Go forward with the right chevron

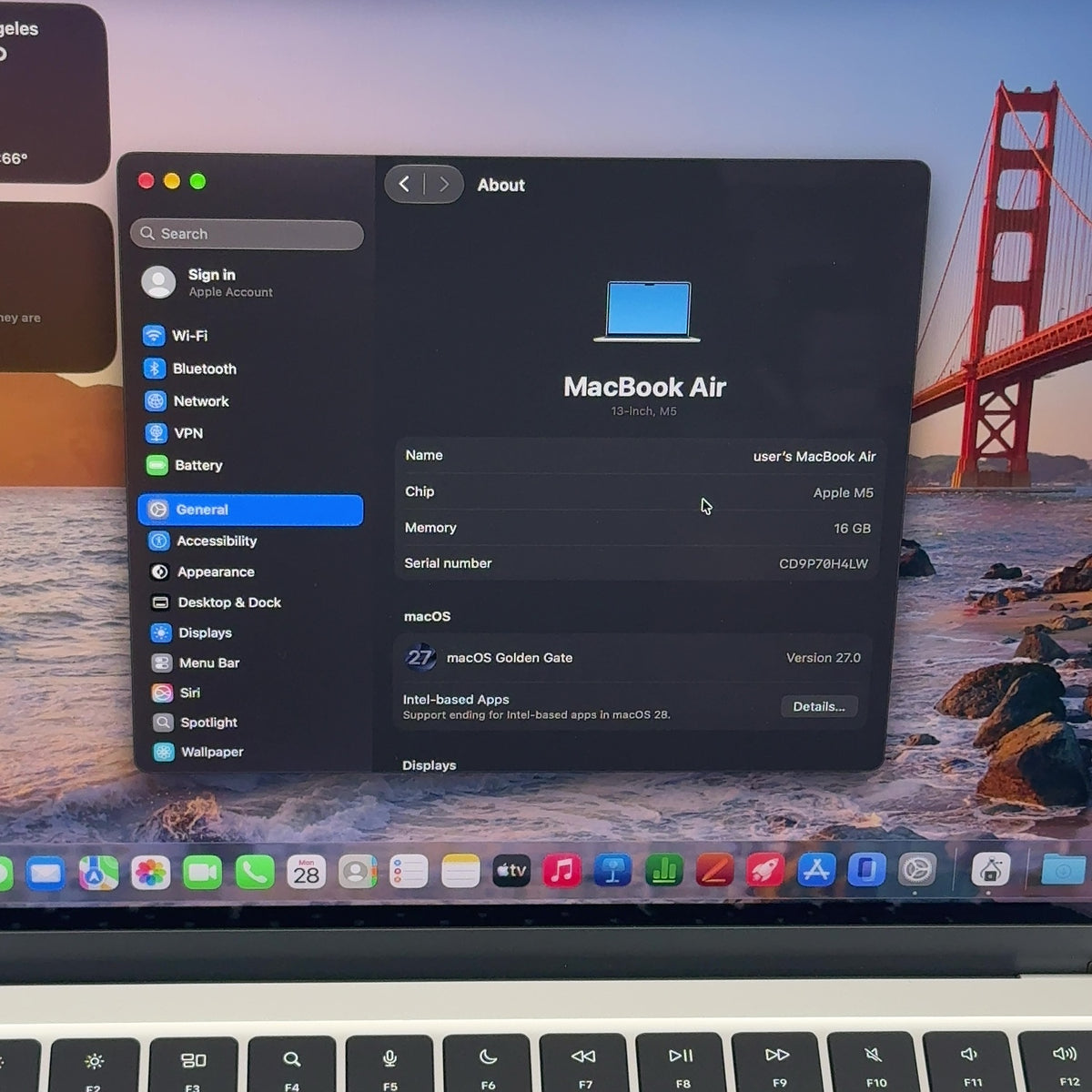[x=444, y=185]
